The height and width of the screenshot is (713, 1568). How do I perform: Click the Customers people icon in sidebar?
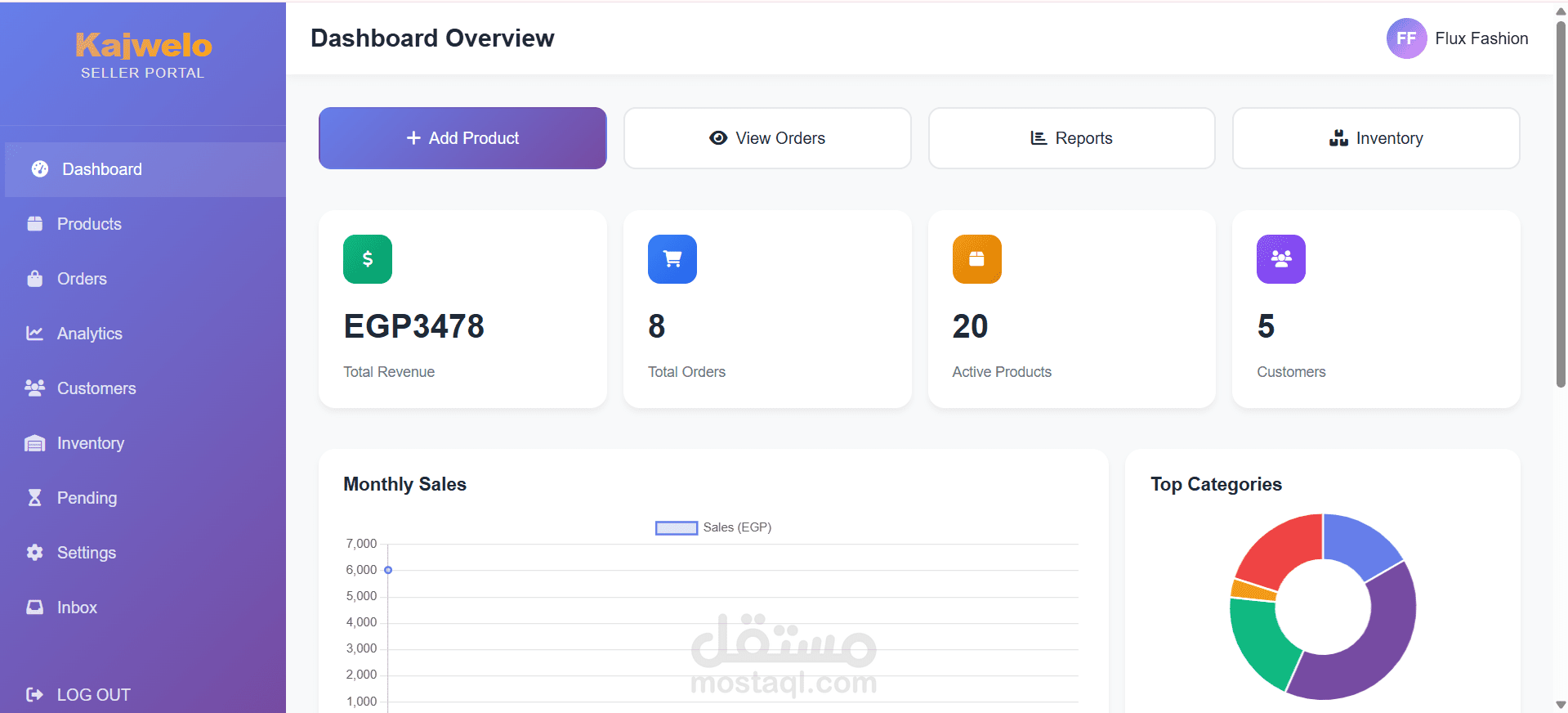(34, 388)
